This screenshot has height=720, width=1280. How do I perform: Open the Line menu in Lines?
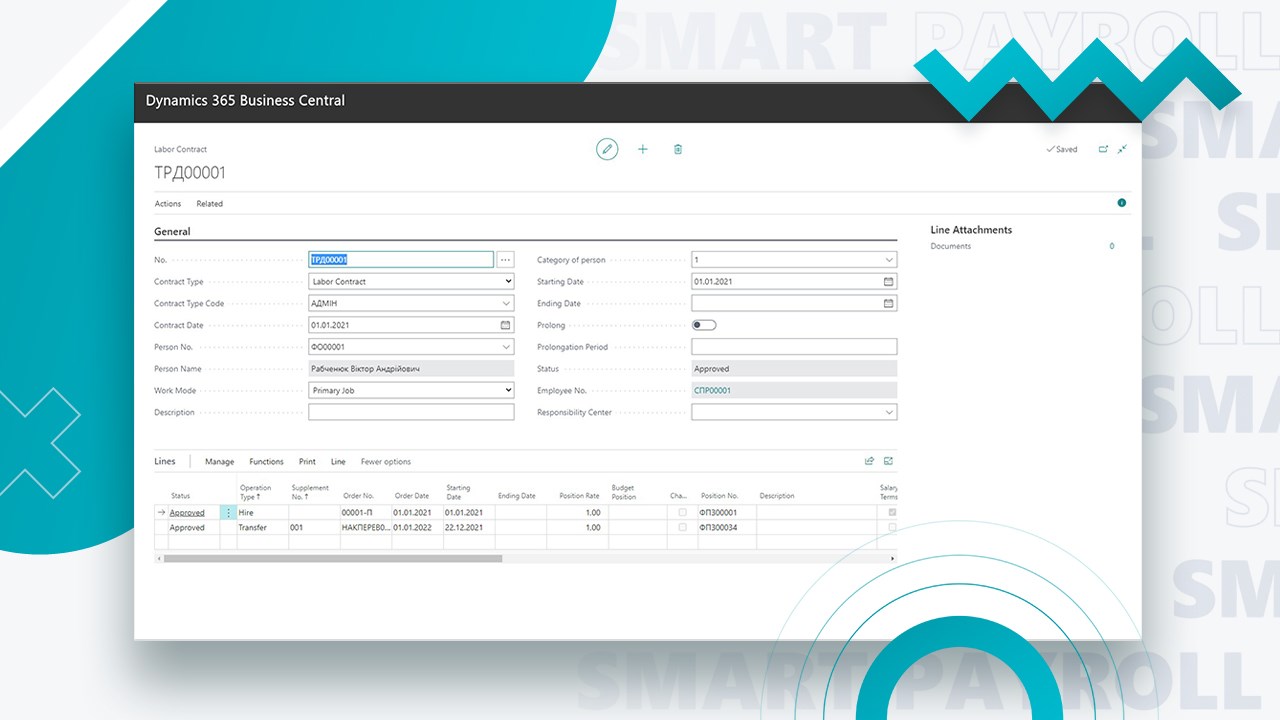[x=338, y=462]
